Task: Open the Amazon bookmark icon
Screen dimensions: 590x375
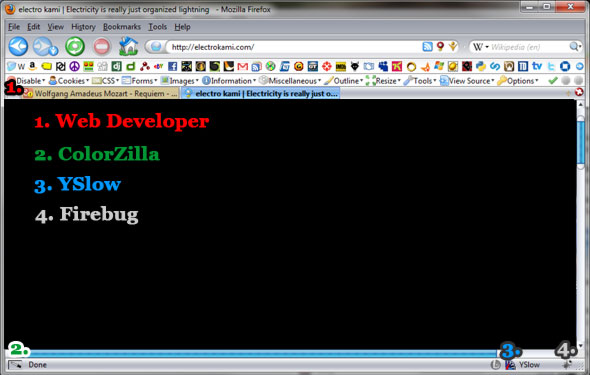Action: point(33,67)
